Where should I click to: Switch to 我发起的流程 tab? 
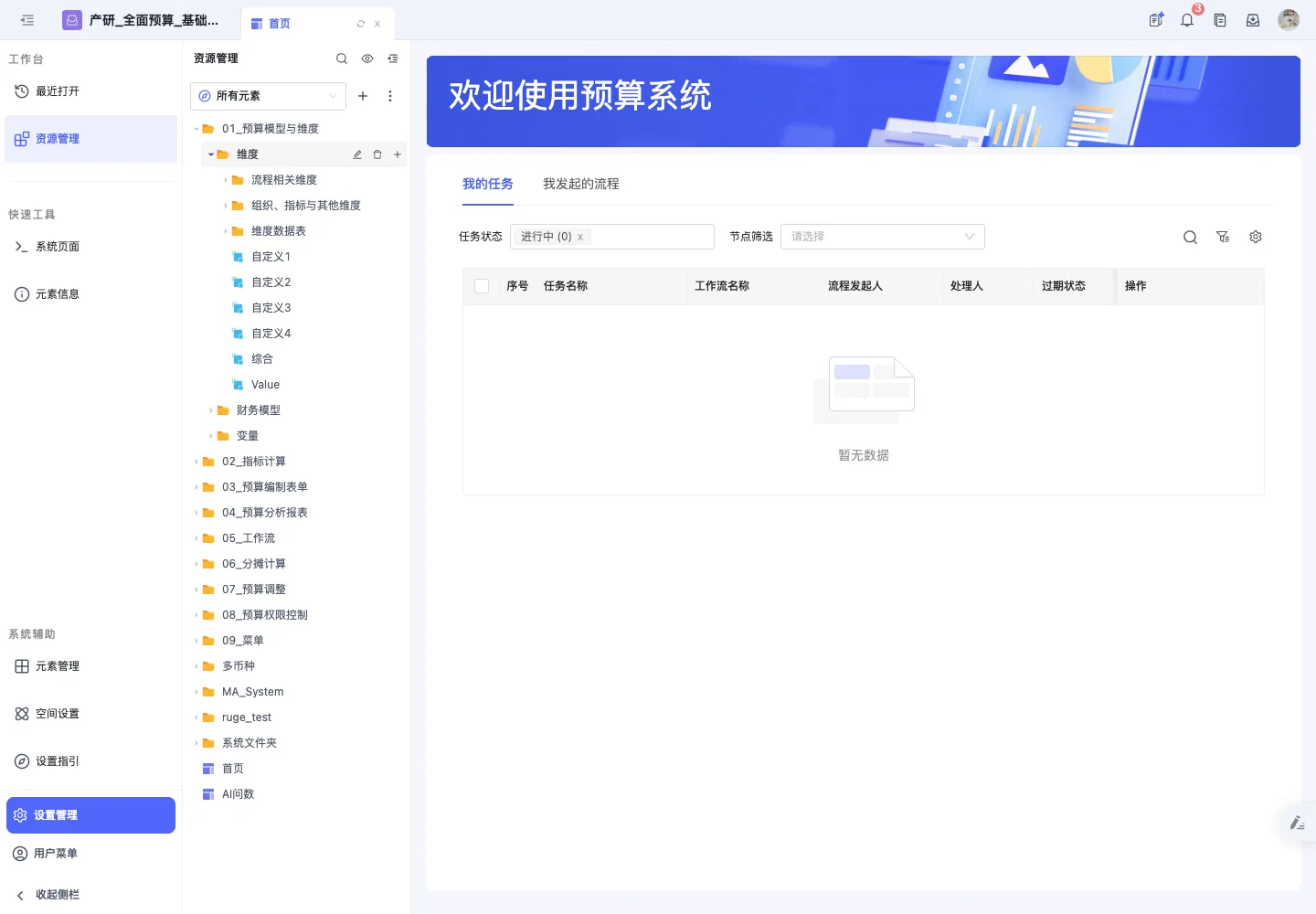tap(581, 184)
